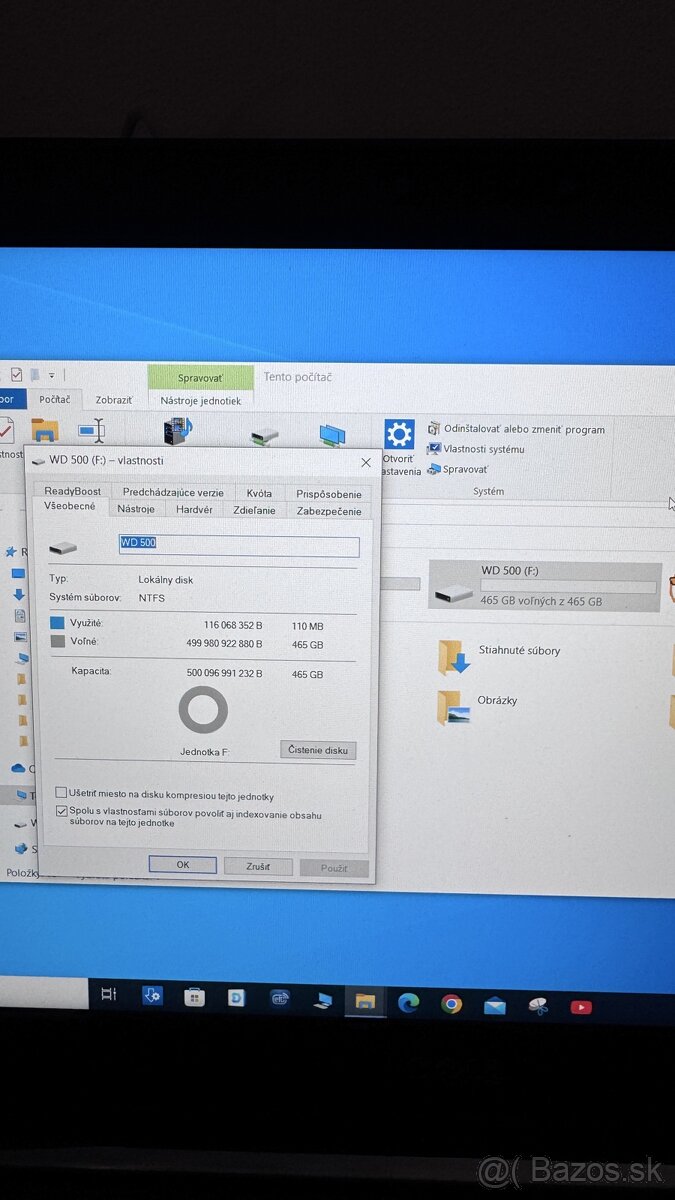Launch Microsoft Edge from the taskbar
The image size is (675, 1200).
coord(408,1002)
